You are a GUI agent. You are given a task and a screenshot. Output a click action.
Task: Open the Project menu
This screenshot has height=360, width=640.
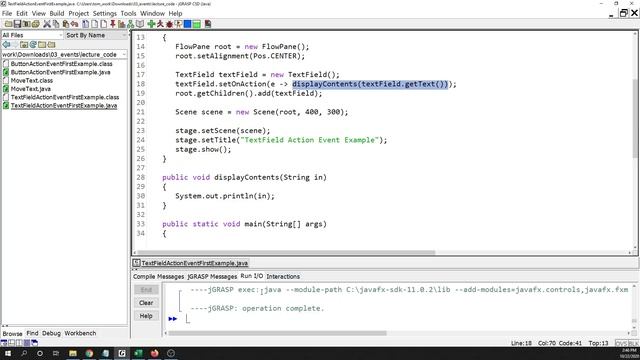click(78, 13)
